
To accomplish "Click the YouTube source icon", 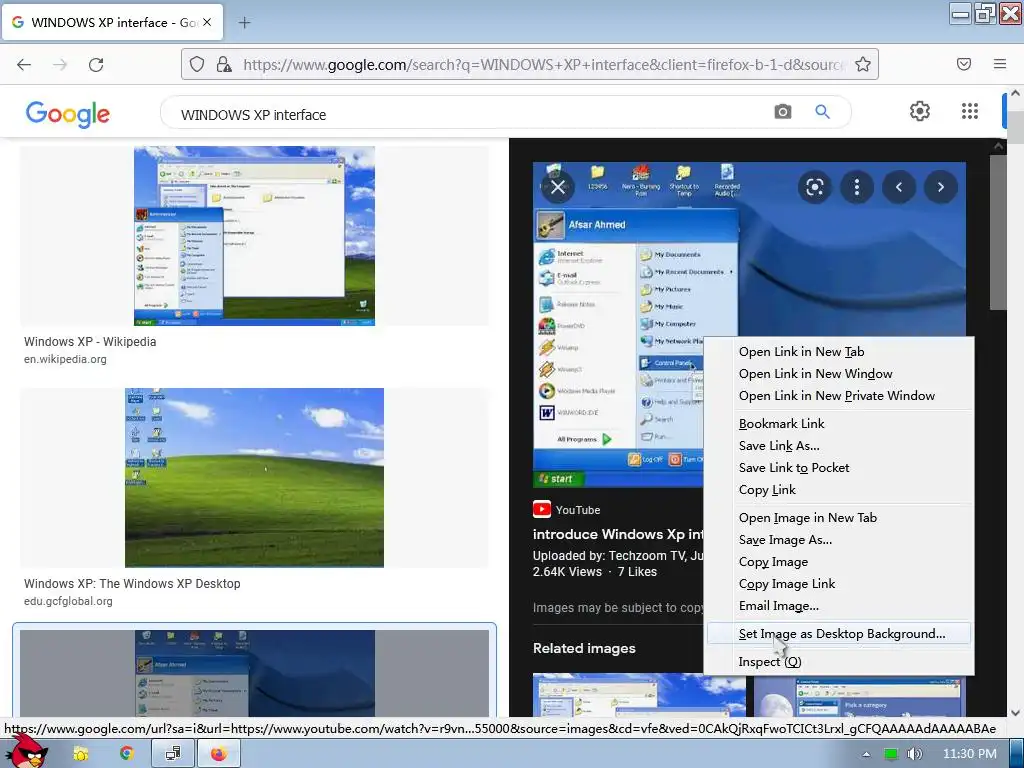I will (541, 509).
